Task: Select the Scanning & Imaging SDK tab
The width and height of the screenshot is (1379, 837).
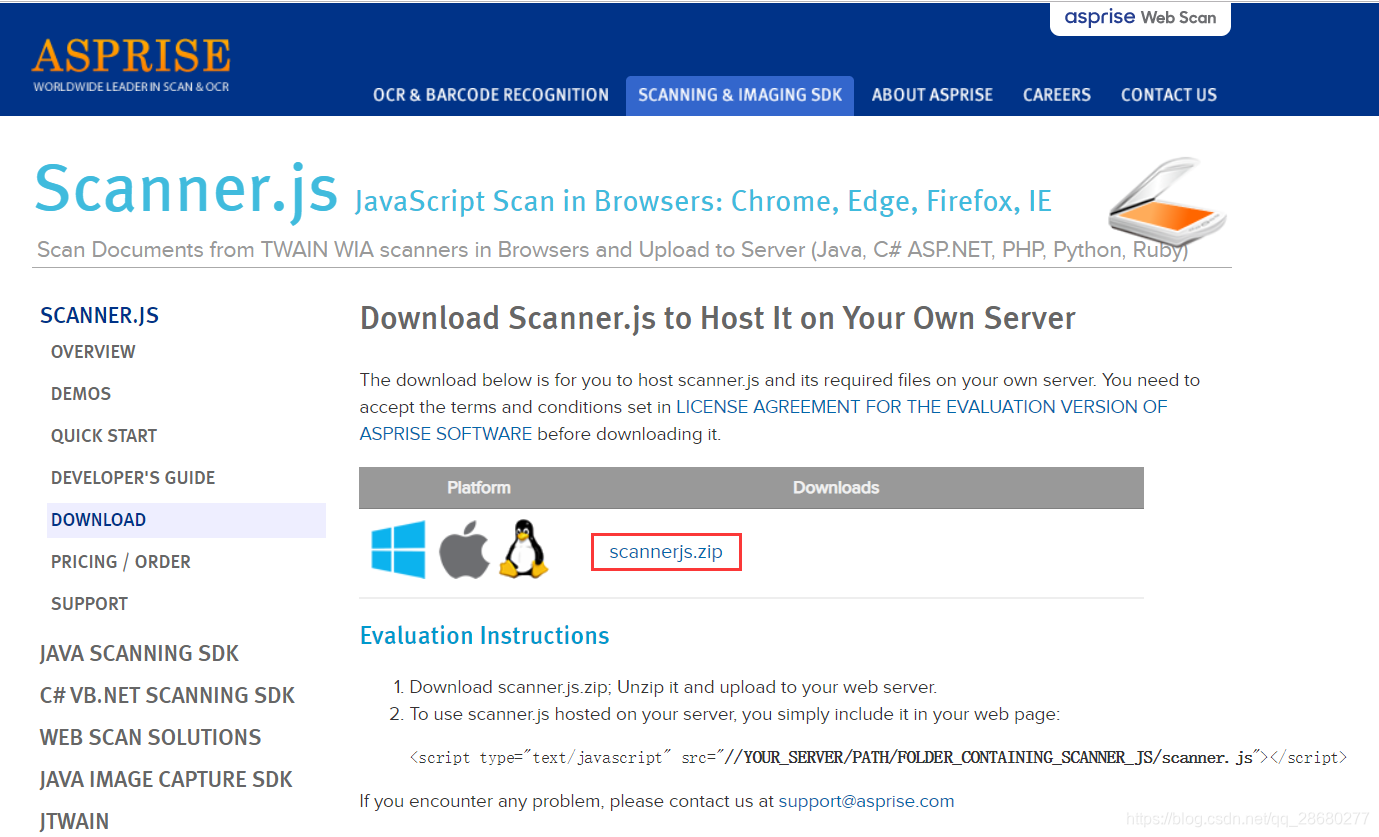Action: [x=740, y=95]
